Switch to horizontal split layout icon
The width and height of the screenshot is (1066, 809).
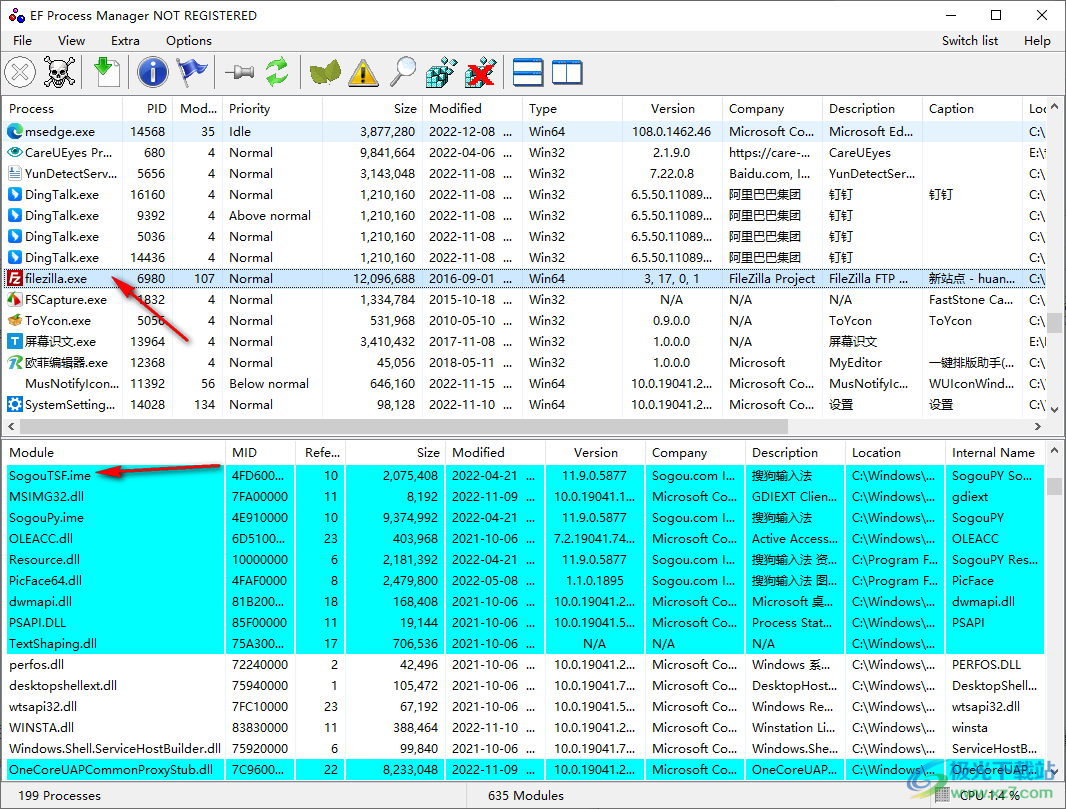point(527,72)
